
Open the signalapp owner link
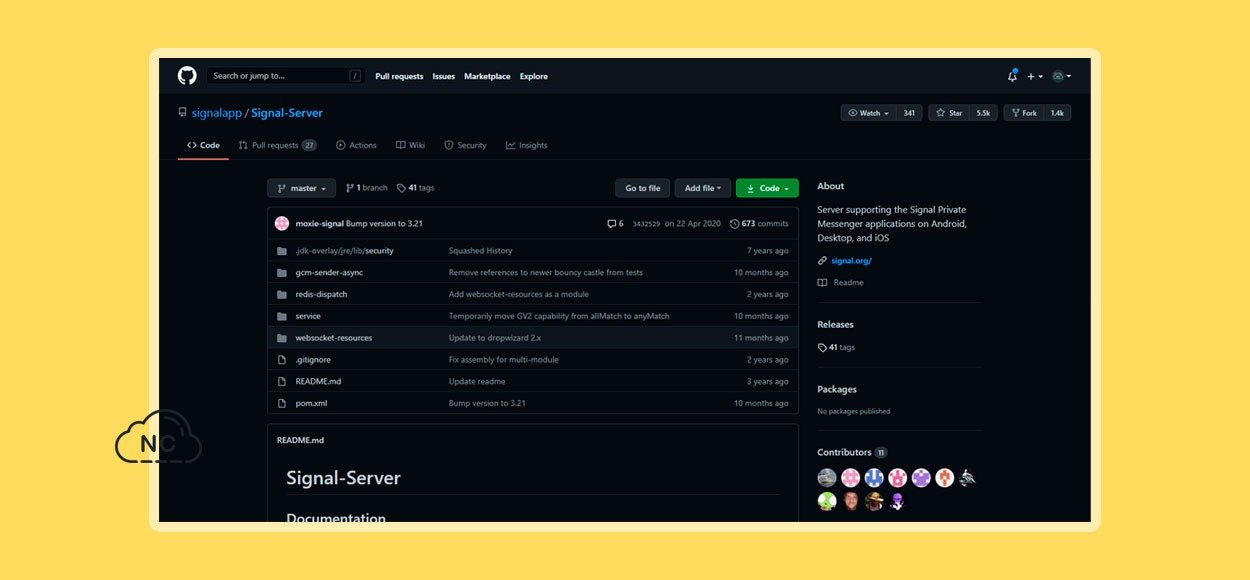coord(217,113)
